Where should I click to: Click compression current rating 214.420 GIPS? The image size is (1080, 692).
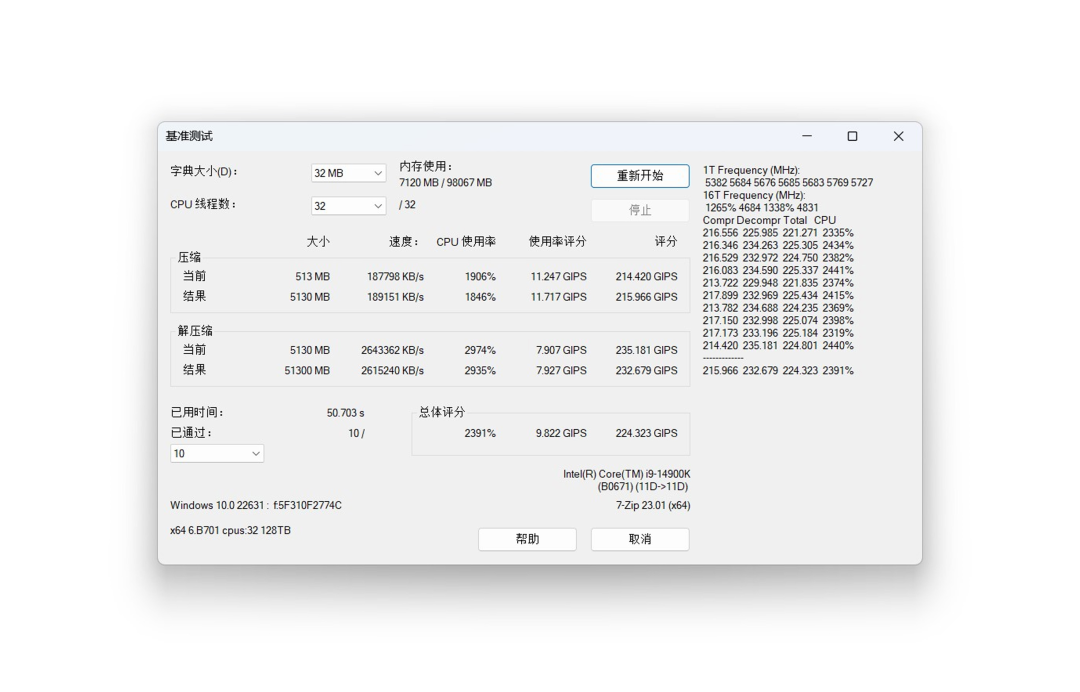(647, 276)
